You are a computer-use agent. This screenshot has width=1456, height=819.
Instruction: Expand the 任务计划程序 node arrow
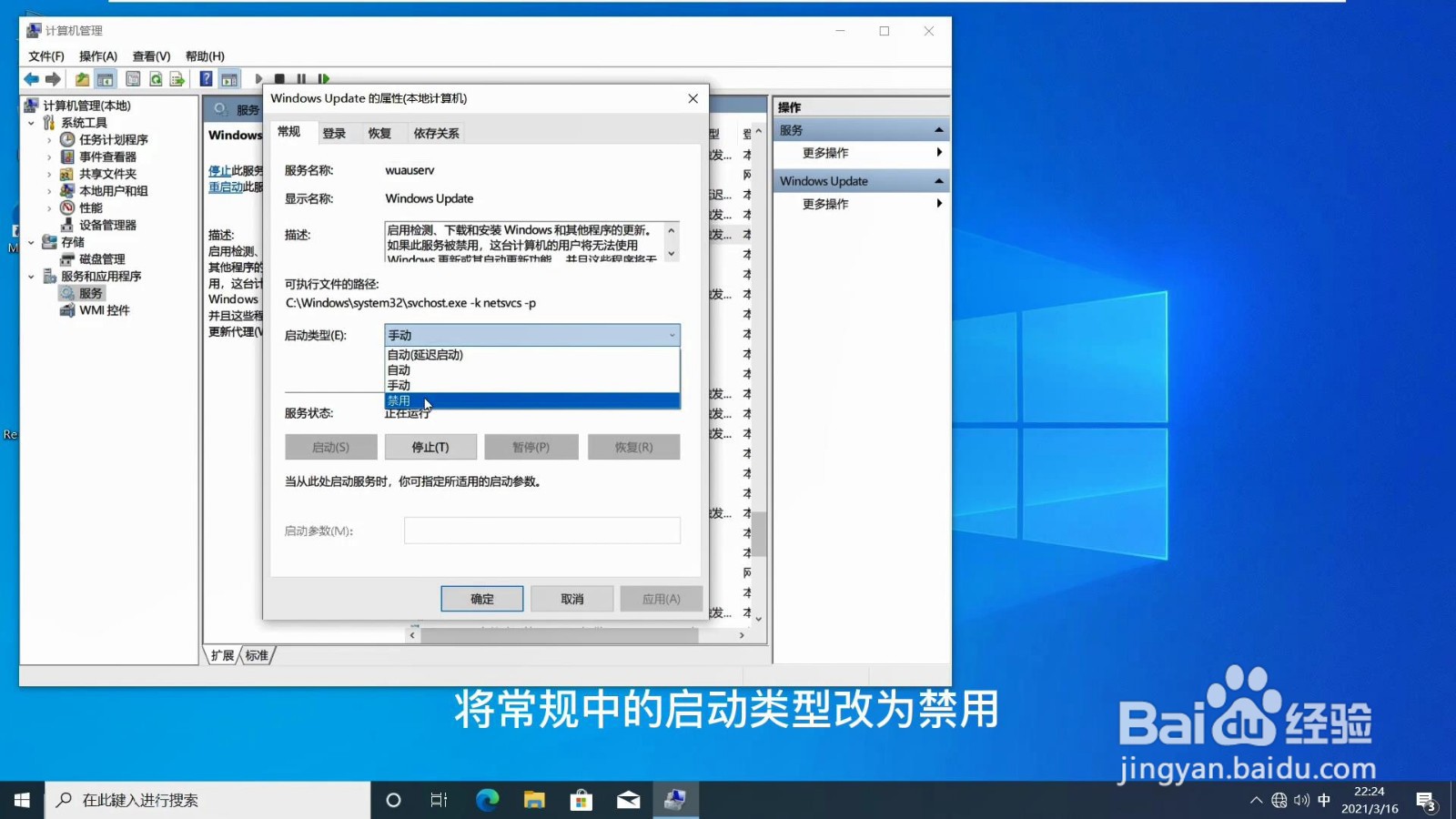(49, 140)
